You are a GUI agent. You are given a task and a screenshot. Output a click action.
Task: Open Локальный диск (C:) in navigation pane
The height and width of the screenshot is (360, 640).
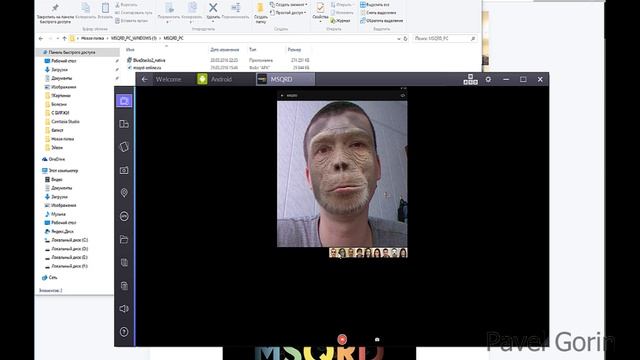coord(69,240)
